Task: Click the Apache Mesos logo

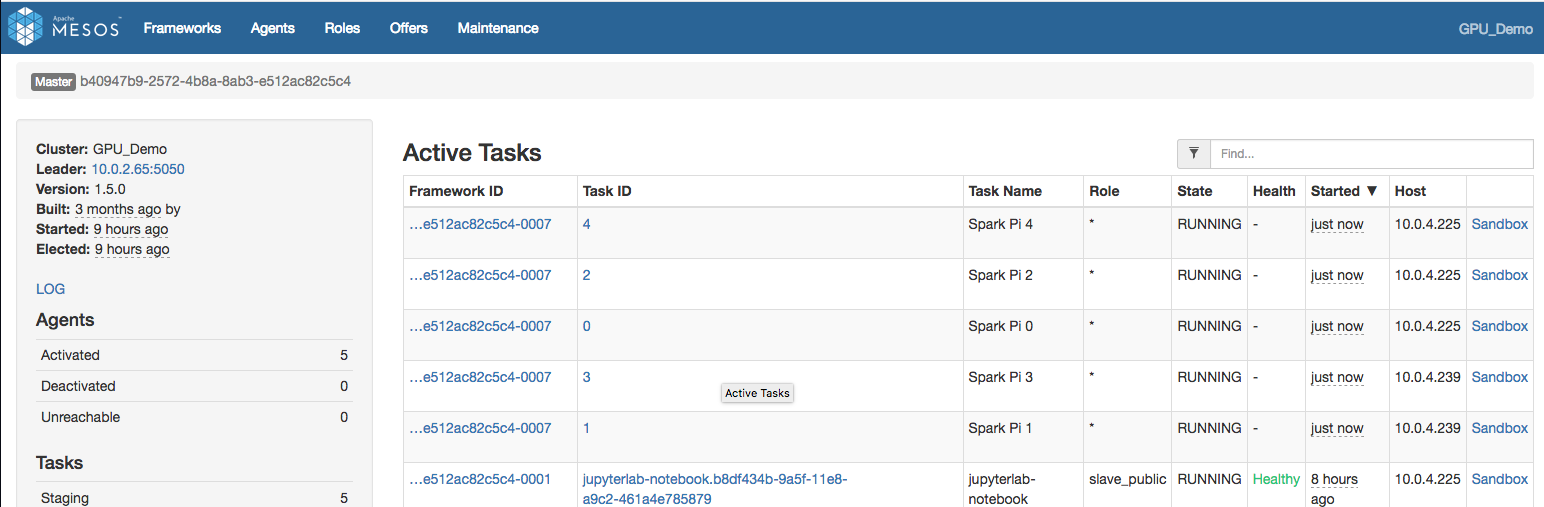Action: pyautogui.click(x=64, y=27)
